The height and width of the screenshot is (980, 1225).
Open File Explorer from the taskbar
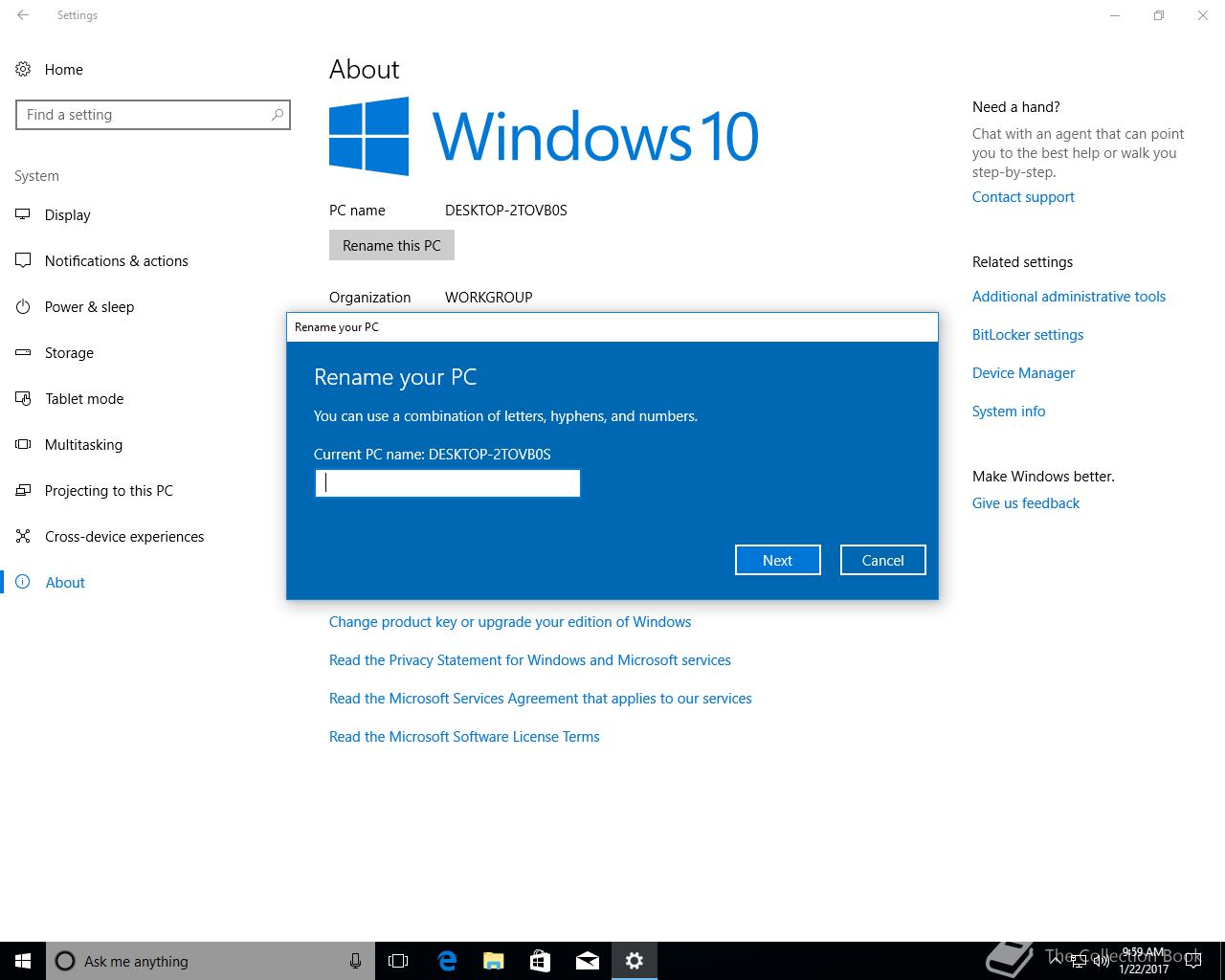coord(493,961)
